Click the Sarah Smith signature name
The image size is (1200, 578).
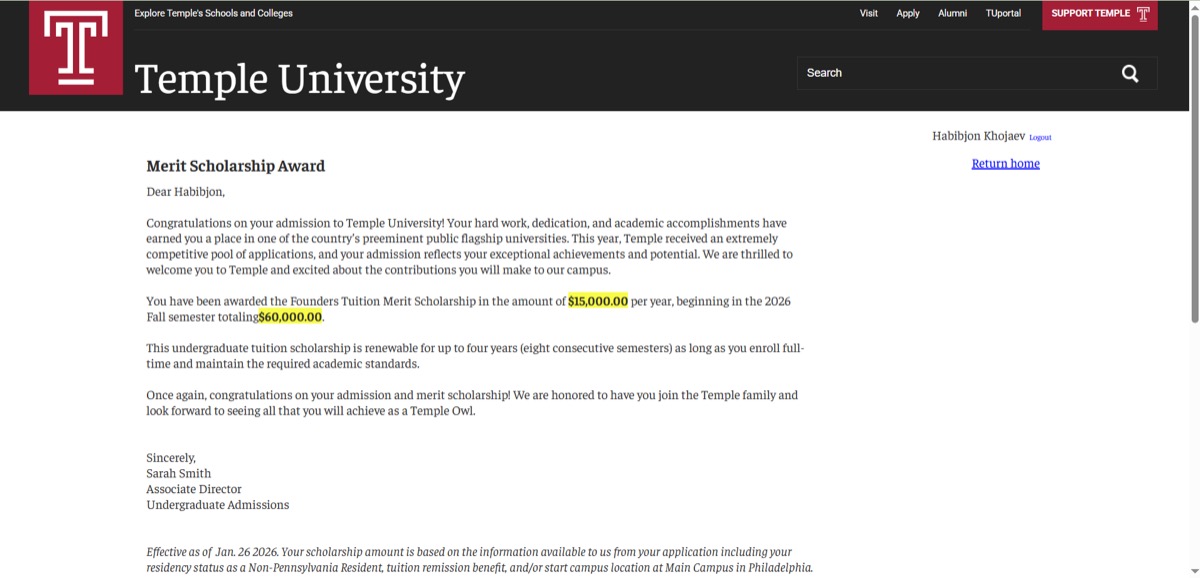pyautogui.click(x=179, y=473)
